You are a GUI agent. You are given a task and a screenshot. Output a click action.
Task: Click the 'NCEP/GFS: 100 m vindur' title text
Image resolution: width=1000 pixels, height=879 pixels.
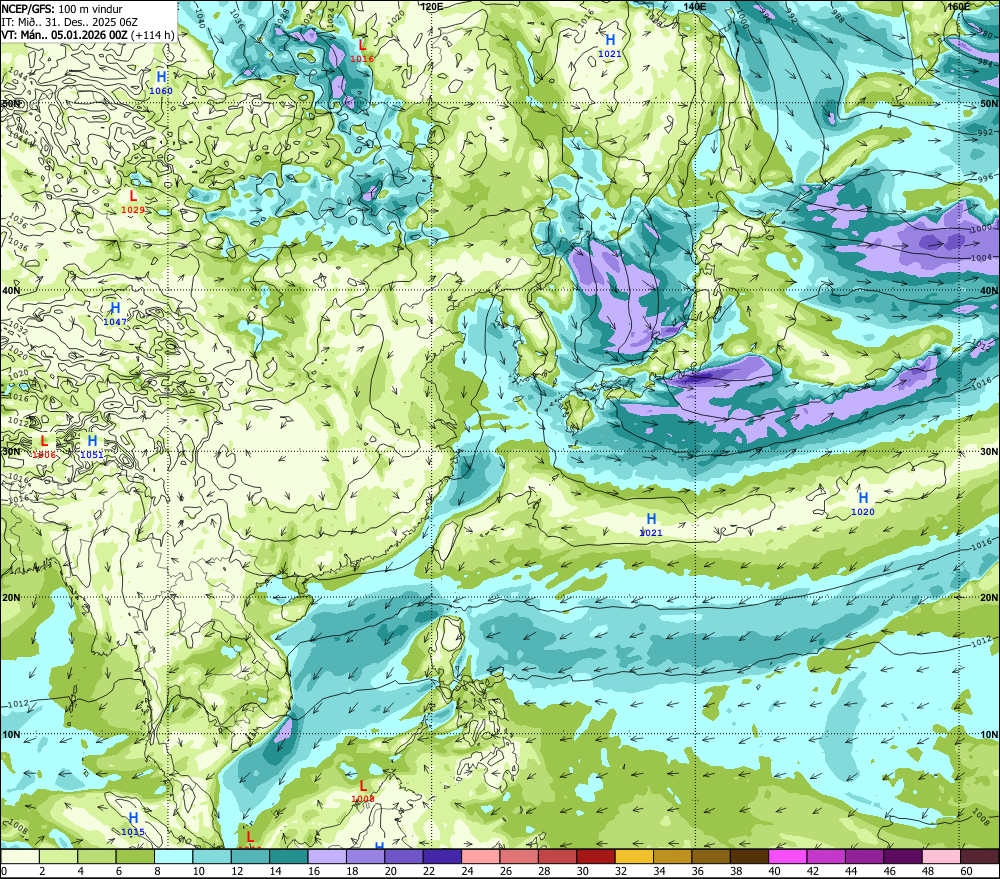[62, 9]
